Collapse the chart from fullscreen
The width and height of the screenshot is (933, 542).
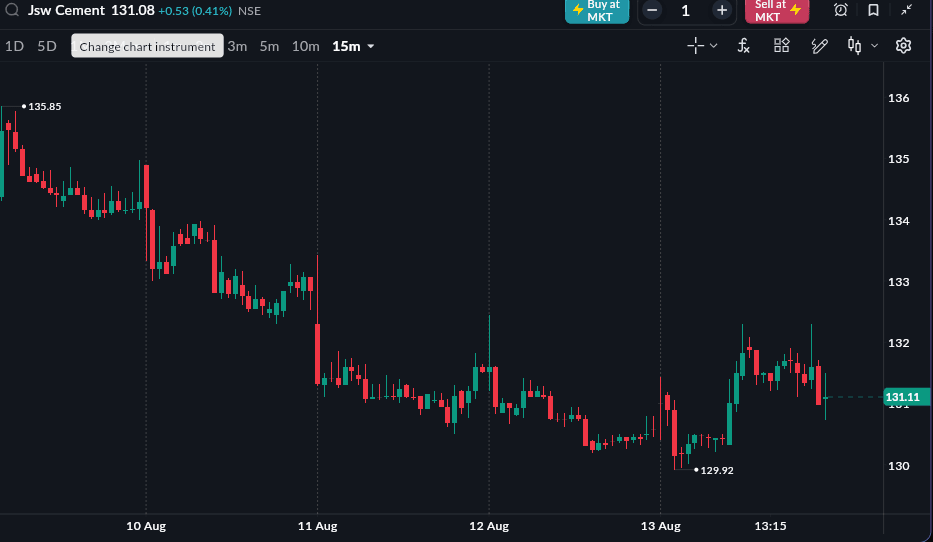pos(906,10)
